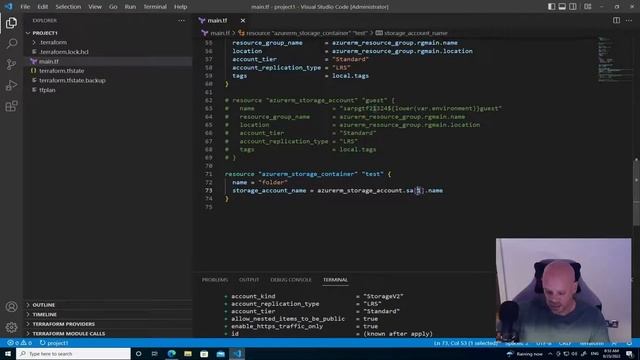Open Microsoft Edge from taskbar
640x360 pixels.
pyautogui.click(x=171, y=353)
